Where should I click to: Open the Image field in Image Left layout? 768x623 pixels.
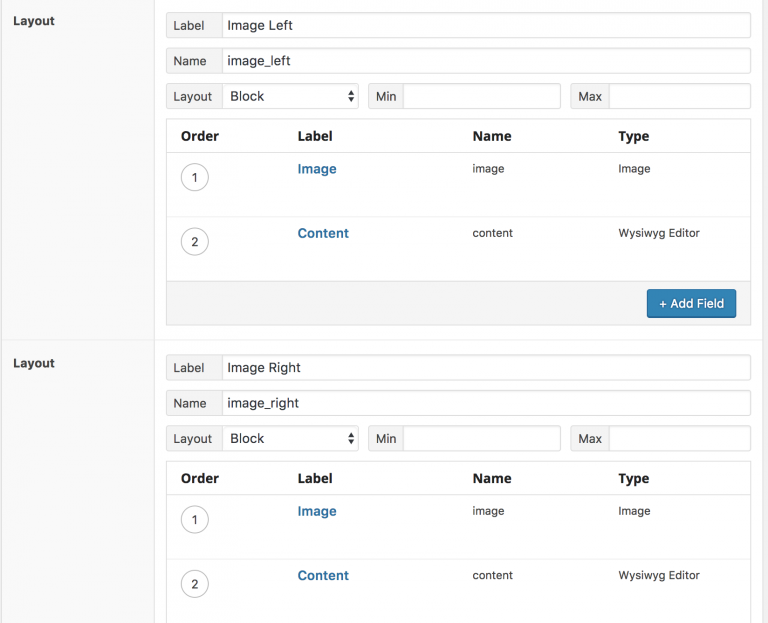(317, 169)
